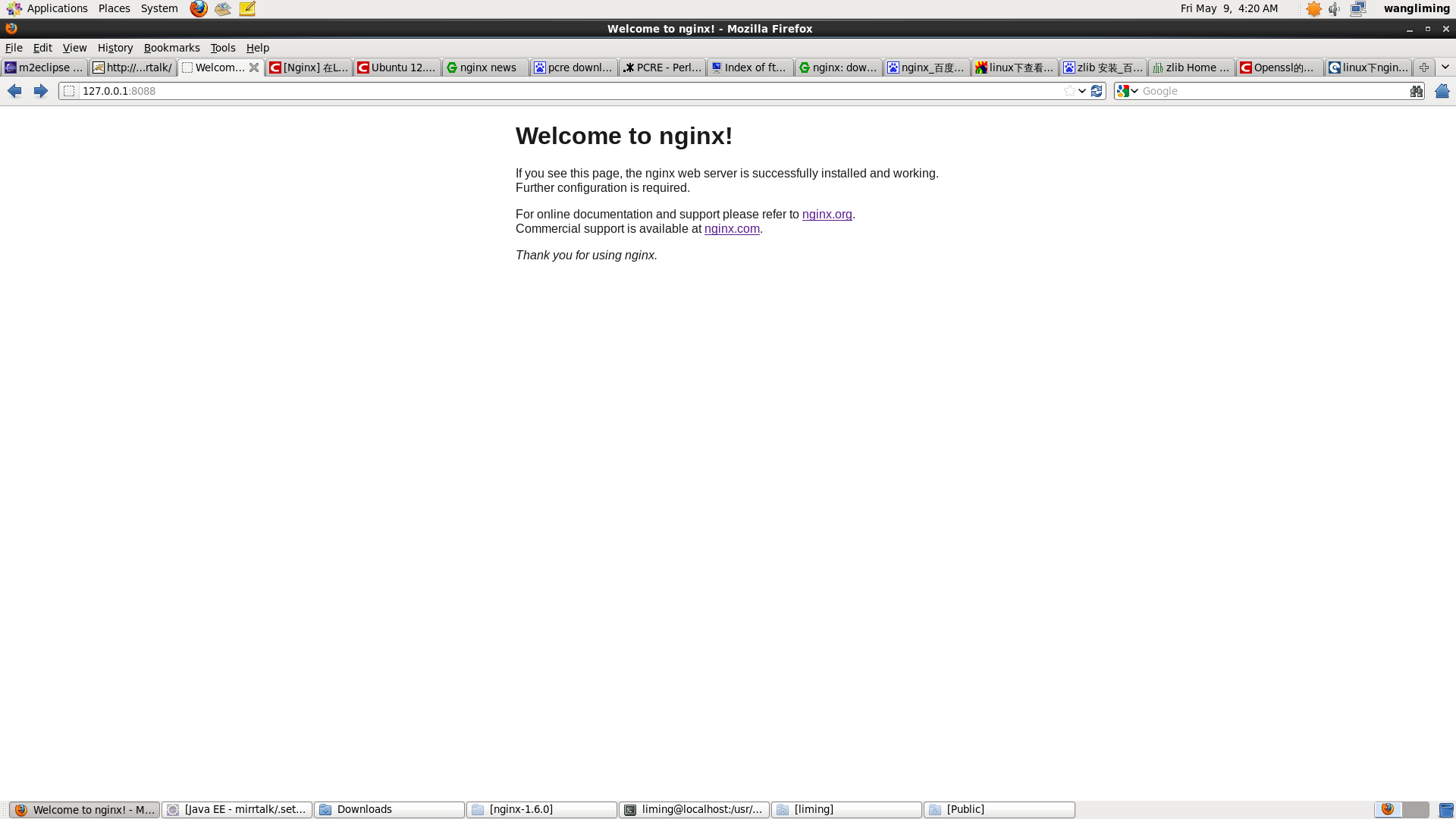Click the orange update notification icon
The height and width of the screenshot is (819, 1456).
pyautogui.click(x=1313, y=8)
